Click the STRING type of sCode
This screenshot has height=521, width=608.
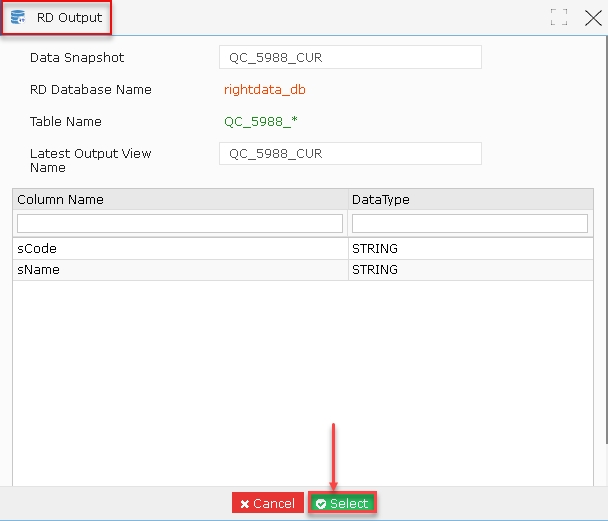point(375,248)
